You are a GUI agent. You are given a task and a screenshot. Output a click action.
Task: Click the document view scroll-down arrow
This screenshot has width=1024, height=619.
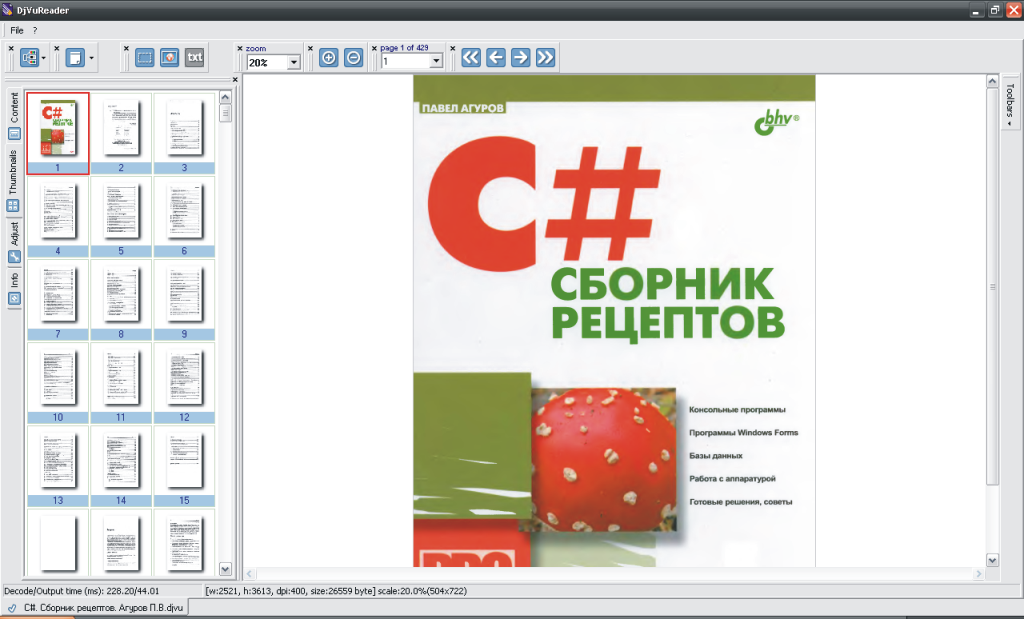pos(992,560)
